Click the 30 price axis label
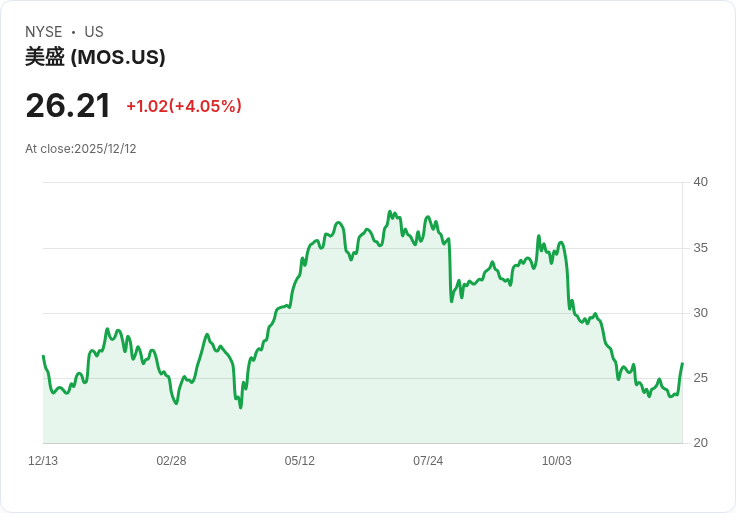Screen dimensions: 736x513 pyautogui.click(x=701, y=313)
